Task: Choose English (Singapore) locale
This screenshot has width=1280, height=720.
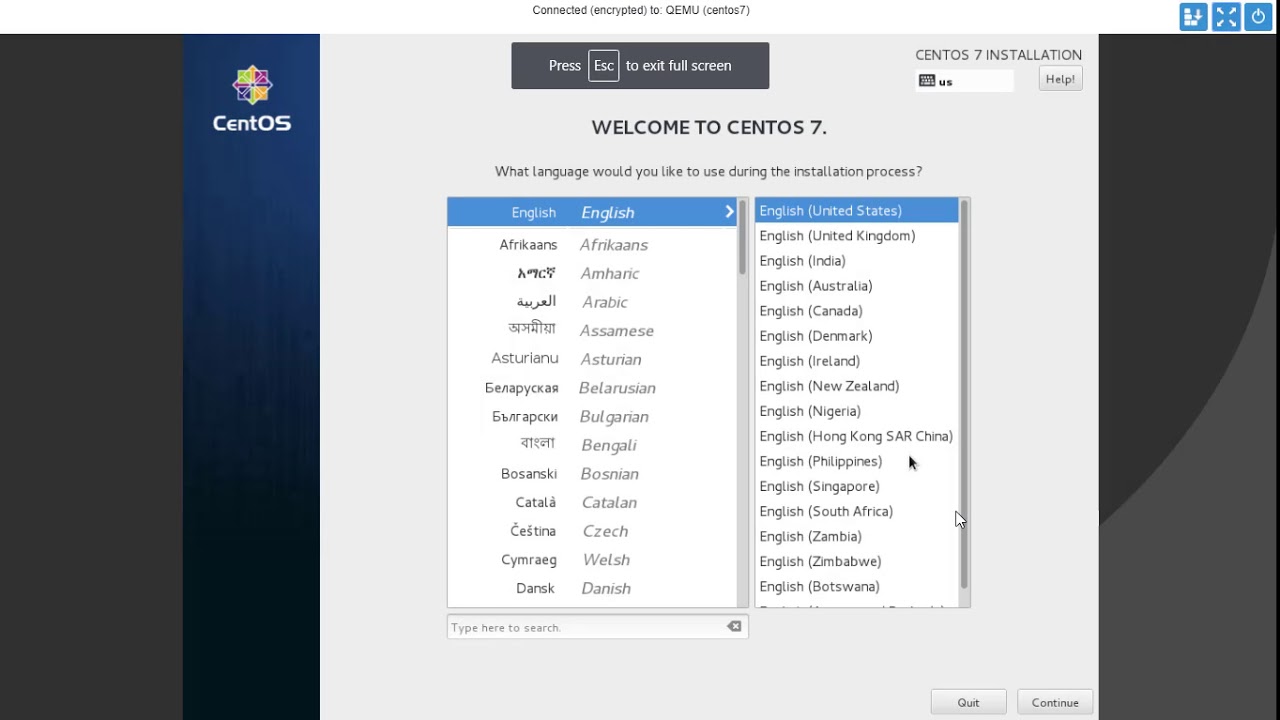Action: point(857,486)
